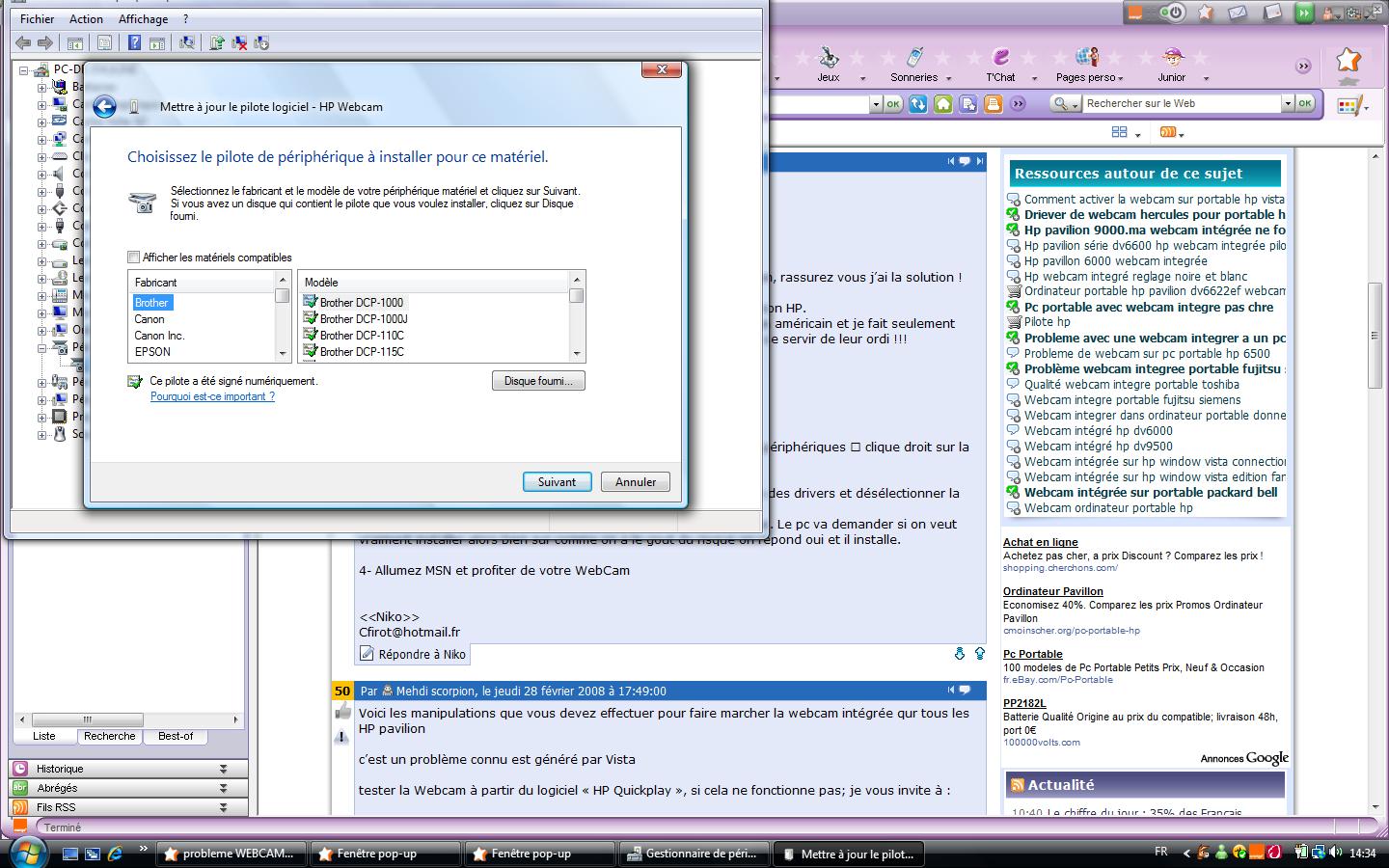Click the back arrow in the driver wizard
The height and width of the screenshot is (868, 1389).
click(x=104, y=107)
